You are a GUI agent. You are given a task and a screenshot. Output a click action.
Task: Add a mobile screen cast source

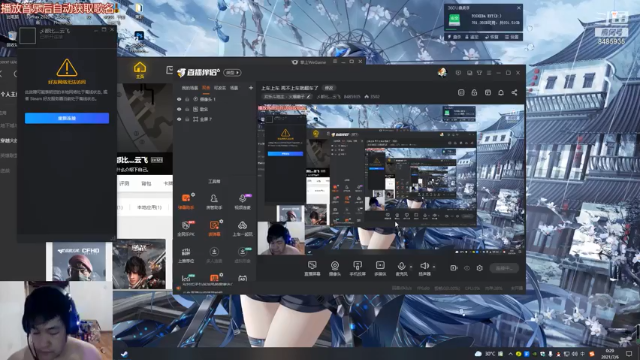[358, 268]
